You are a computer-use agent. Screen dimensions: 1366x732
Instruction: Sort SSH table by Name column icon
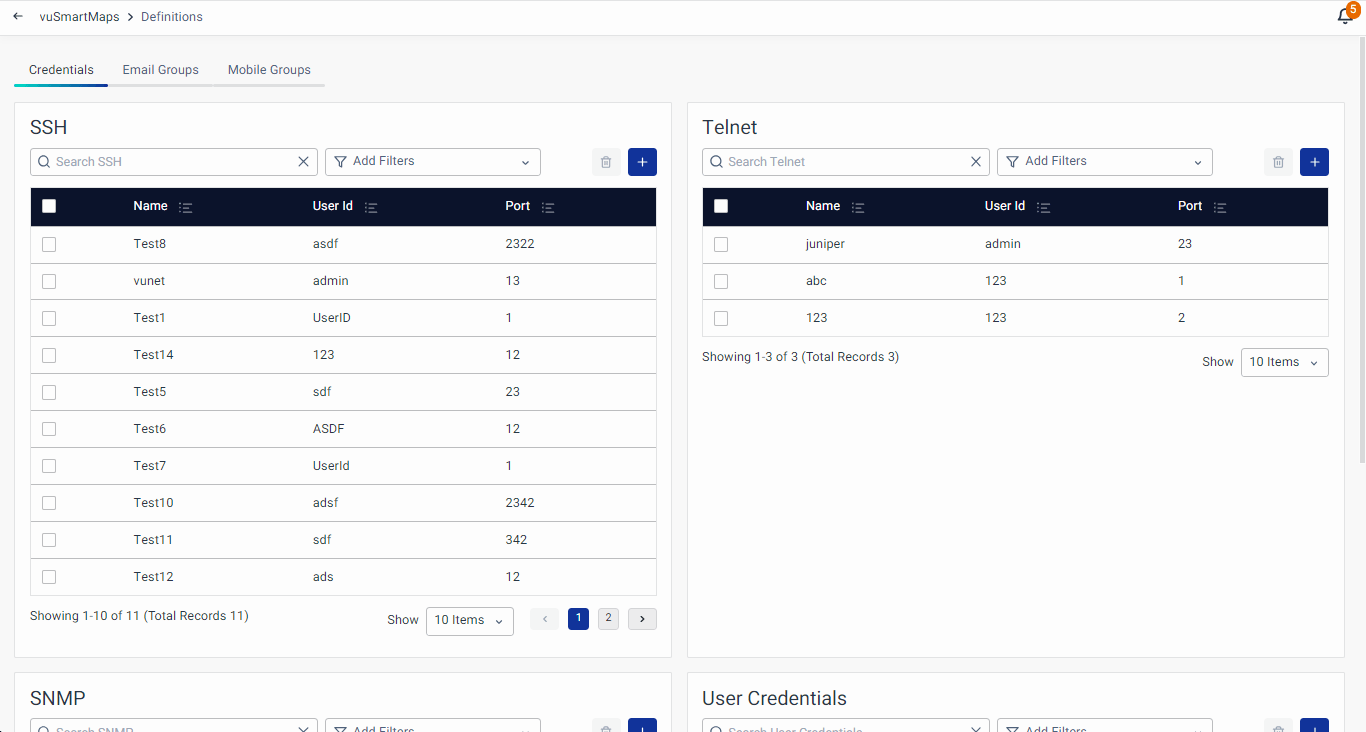[x=185, y=207]
